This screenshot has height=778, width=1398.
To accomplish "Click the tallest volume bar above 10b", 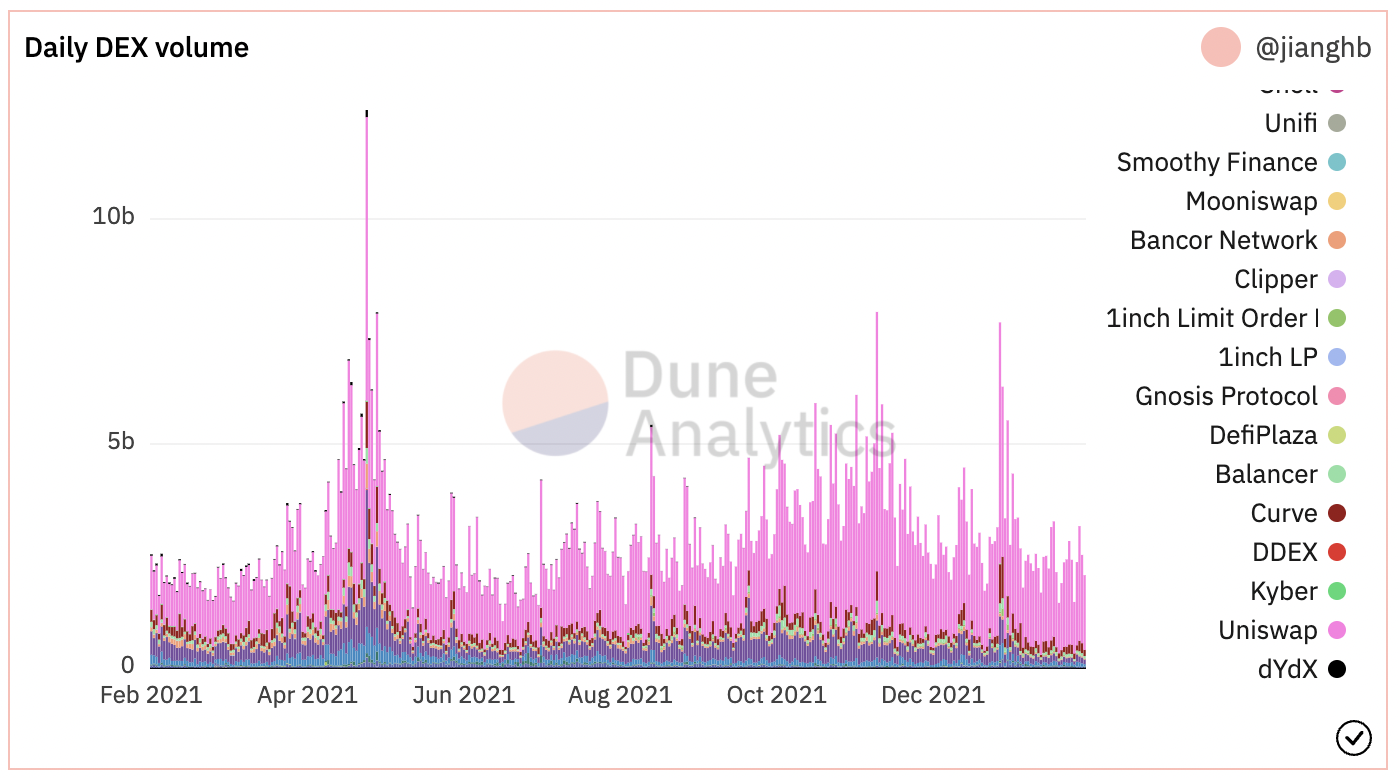I will (367, 388).
